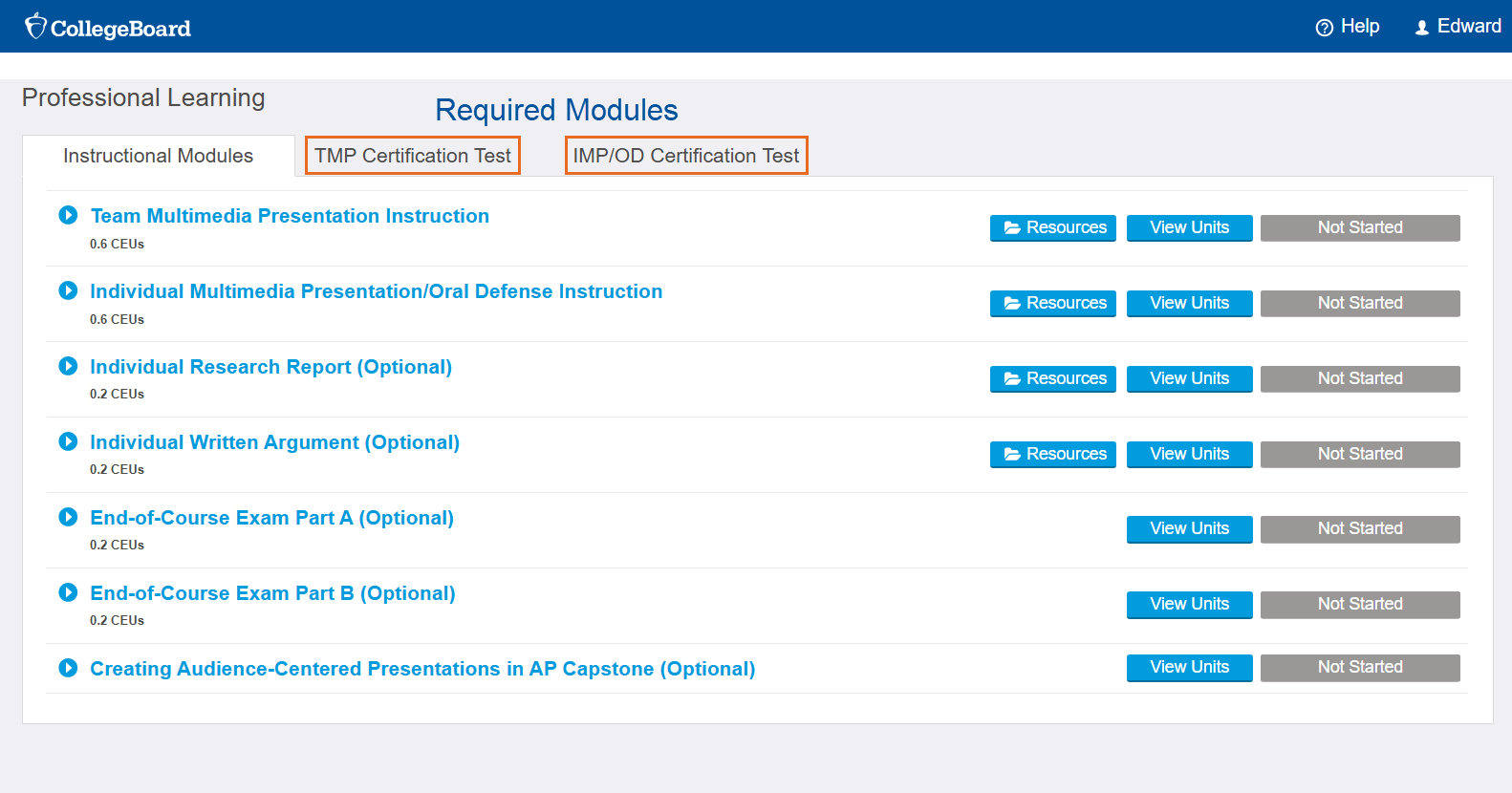View Units for Individual Research Report
This screenshot has width=1512, height=793.
point(1189,378)
